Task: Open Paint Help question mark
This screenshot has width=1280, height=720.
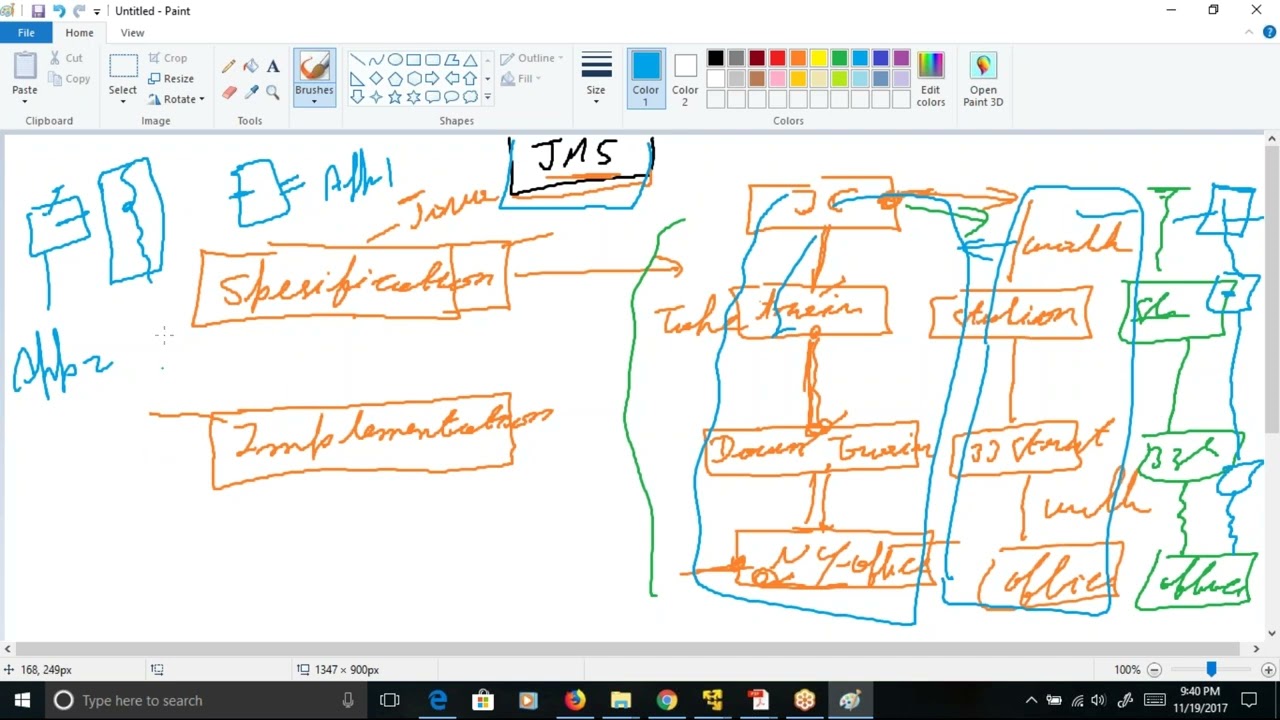Action: click(1268, 33)
